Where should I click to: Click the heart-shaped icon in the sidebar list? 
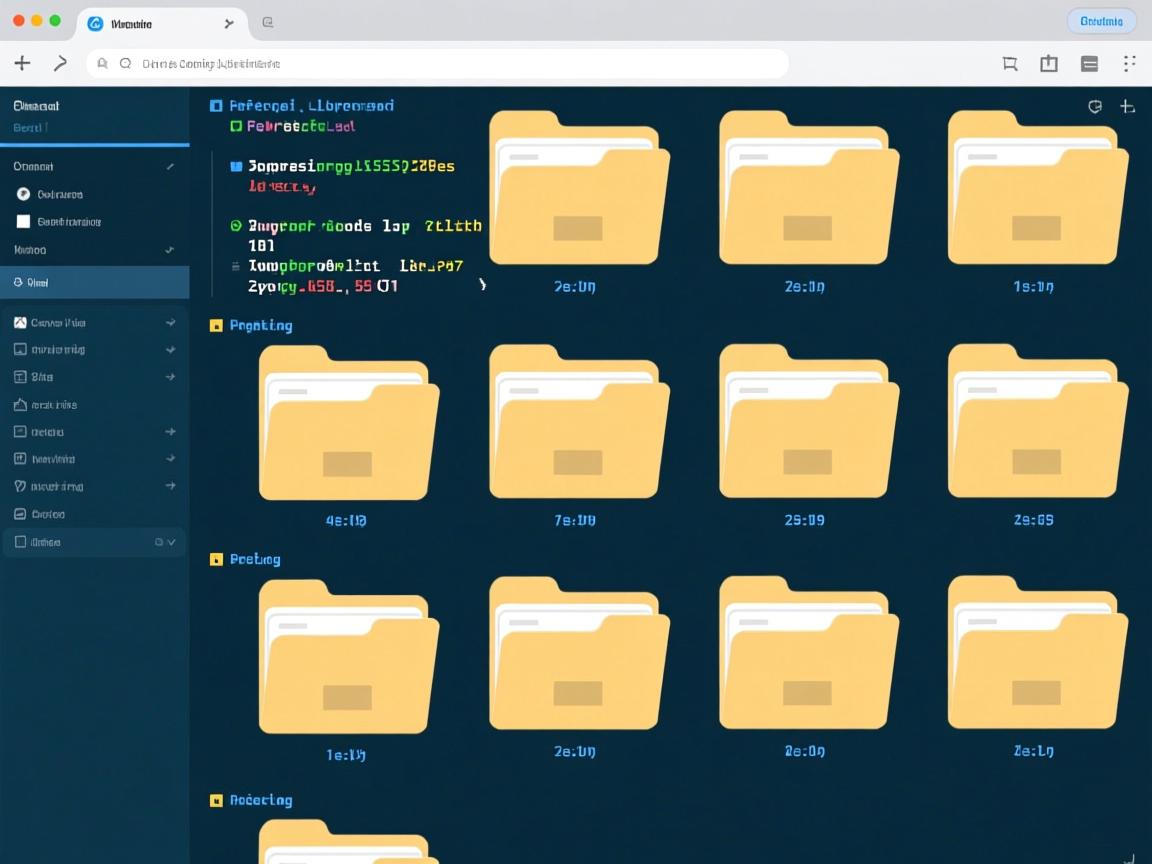[19, 486]
